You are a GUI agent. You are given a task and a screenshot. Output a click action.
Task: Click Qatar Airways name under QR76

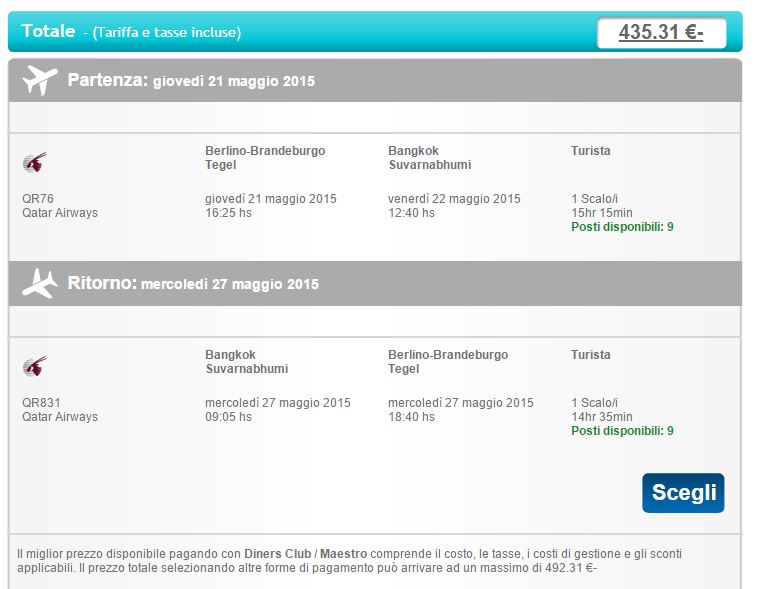[x=60, y=213]
